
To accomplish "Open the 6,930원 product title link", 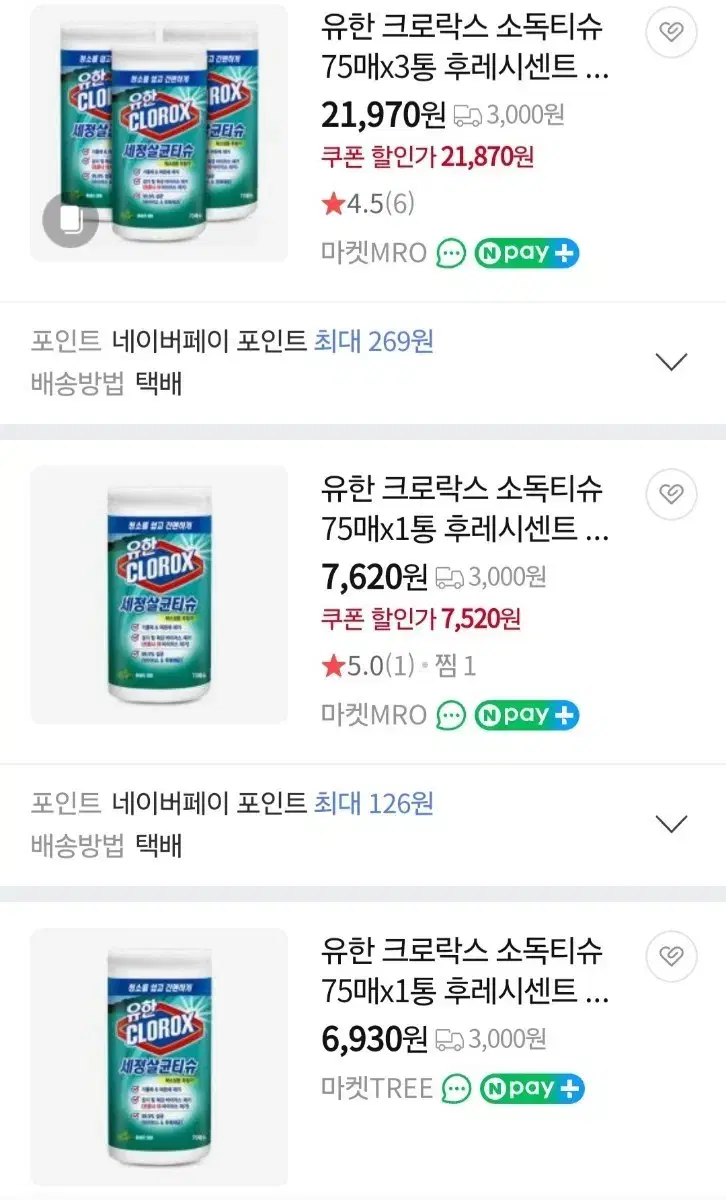I will click(x=465, y=970).
